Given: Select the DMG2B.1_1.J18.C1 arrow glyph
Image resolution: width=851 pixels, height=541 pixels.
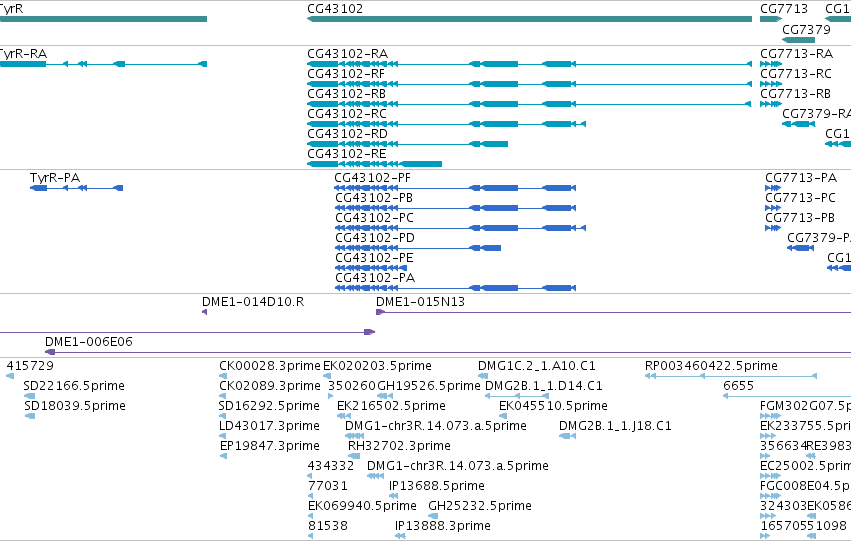Looking at the screenshot, I should click(567, 436).
